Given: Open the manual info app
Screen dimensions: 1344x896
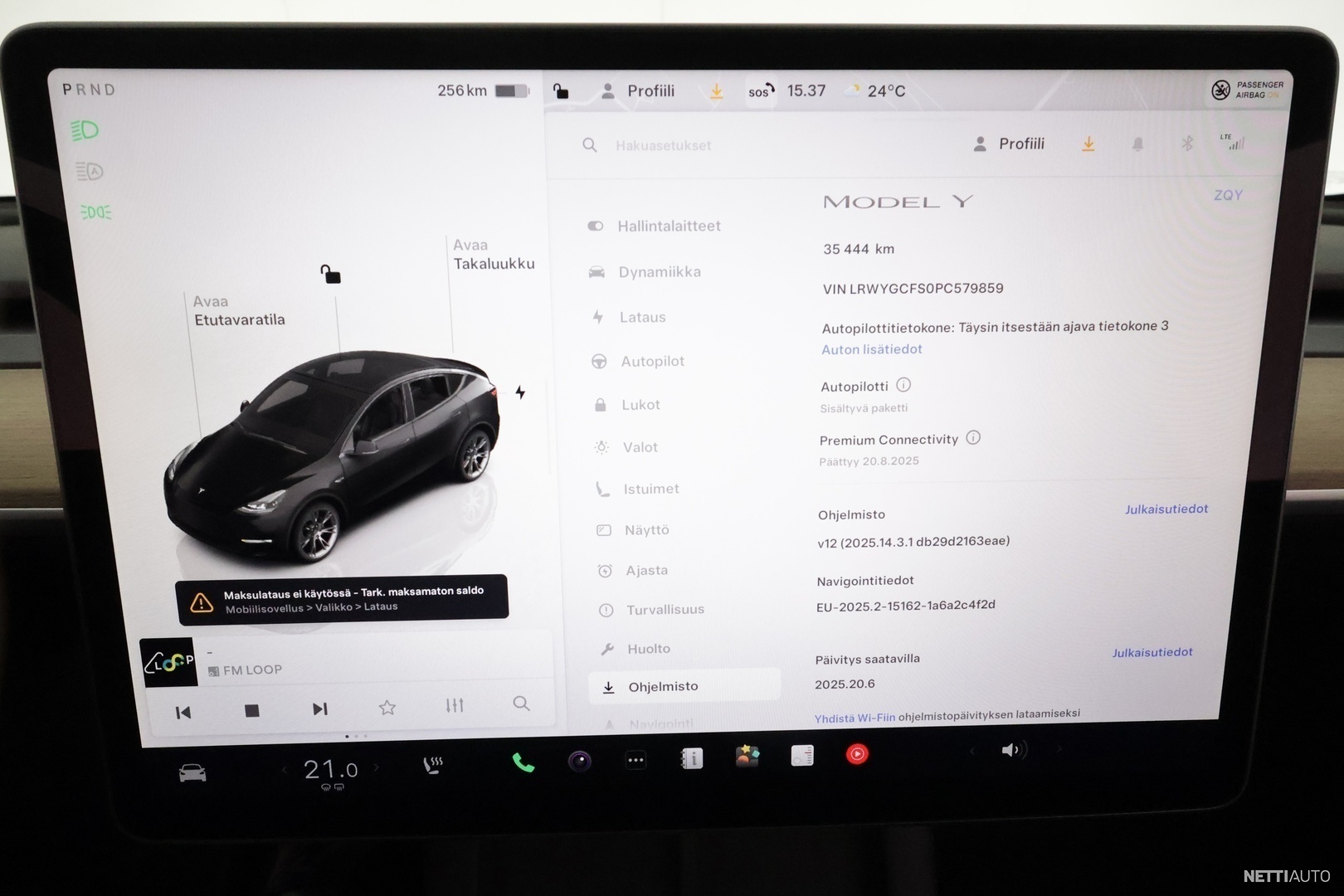Looking at the screenshot, I should pyautogui.click(x=691, y=757).
